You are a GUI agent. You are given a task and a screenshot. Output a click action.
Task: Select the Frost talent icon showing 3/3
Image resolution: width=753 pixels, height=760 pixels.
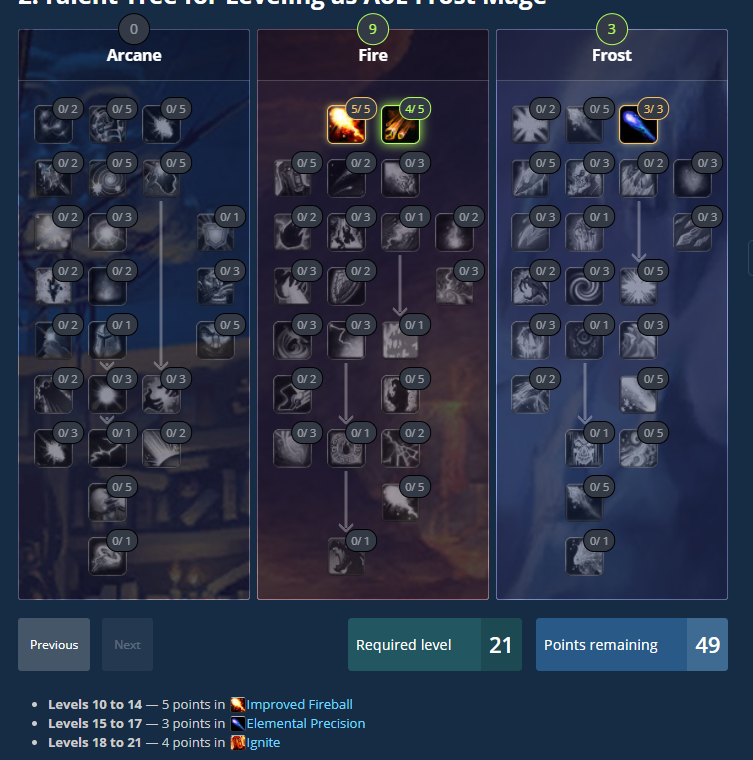click(x=638, y=125)
